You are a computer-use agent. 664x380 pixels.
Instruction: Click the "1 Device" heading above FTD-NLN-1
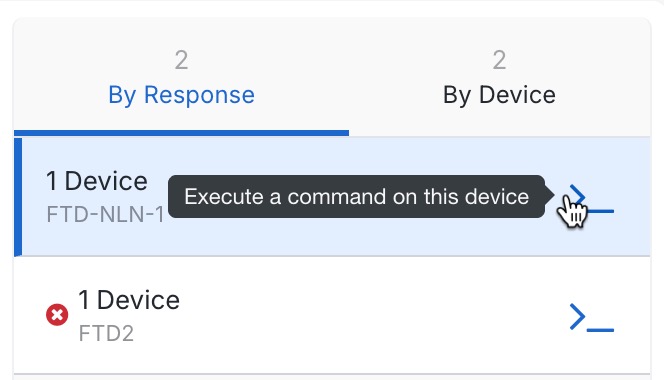(97, 181)
